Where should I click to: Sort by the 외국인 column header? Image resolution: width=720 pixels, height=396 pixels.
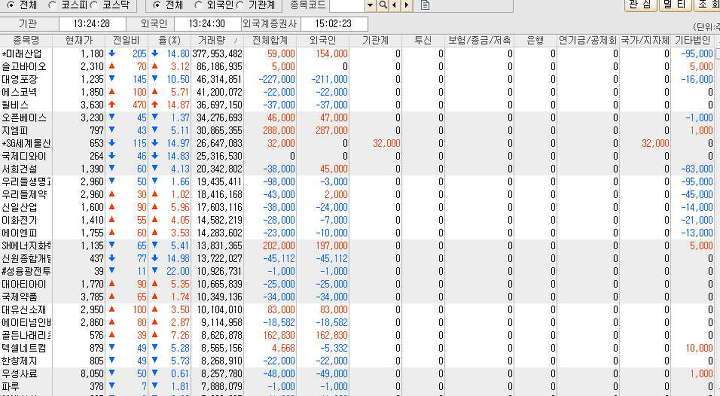click(x=322, y=40)
